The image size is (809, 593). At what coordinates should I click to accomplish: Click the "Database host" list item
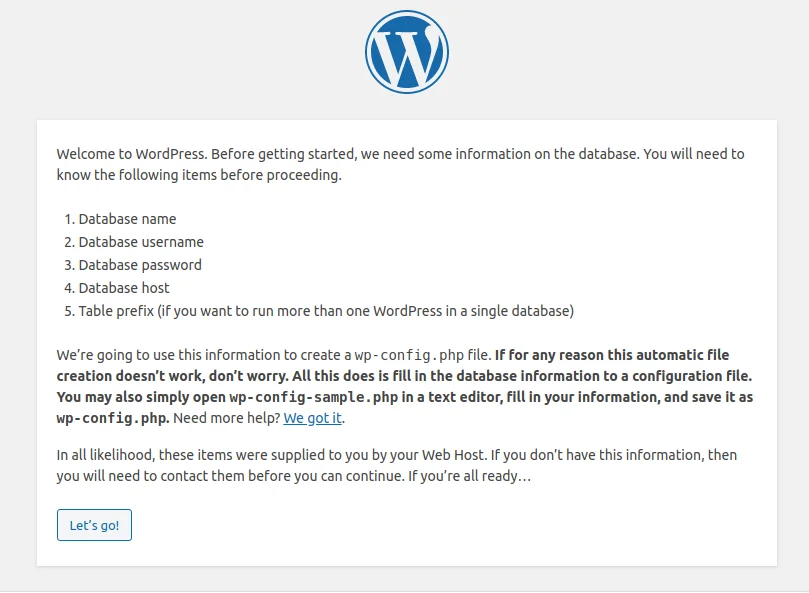click(124, 288)
